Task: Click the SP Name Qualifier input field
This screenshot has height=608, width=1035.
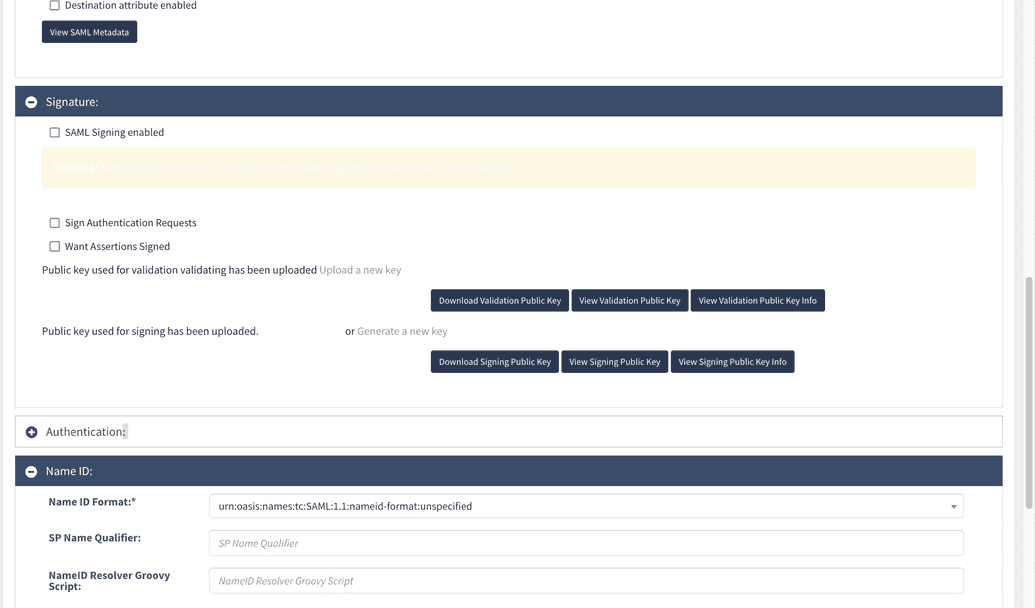Action: (585, 542)
